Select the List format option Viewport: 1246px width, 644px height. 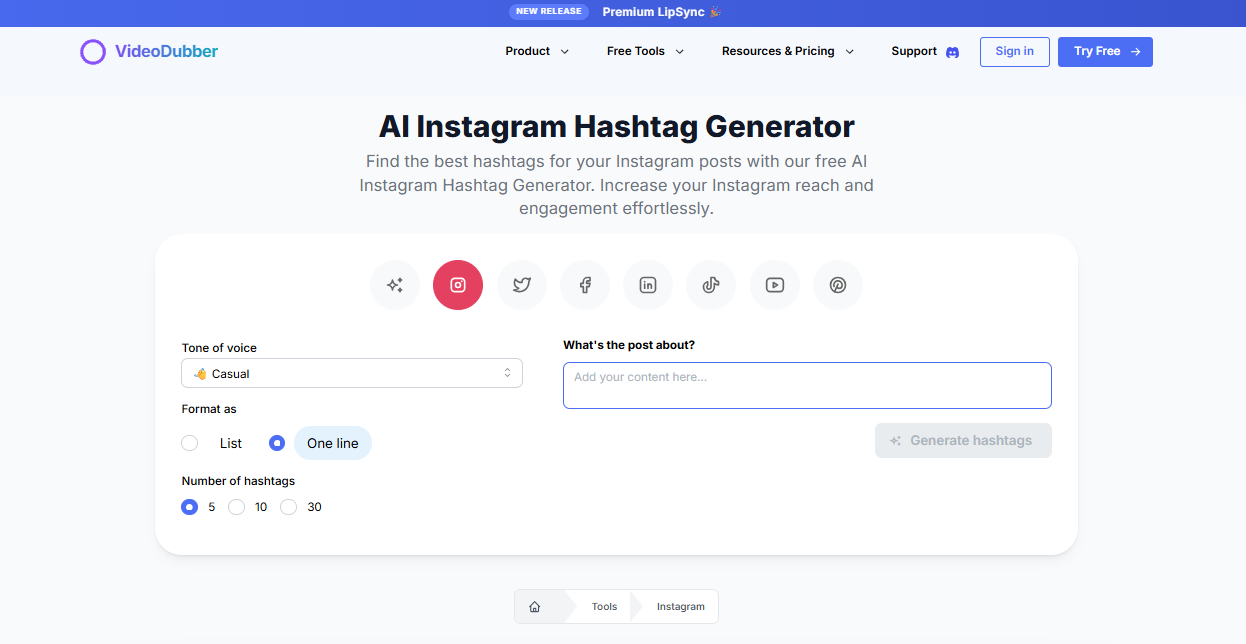tap(189, 442)
